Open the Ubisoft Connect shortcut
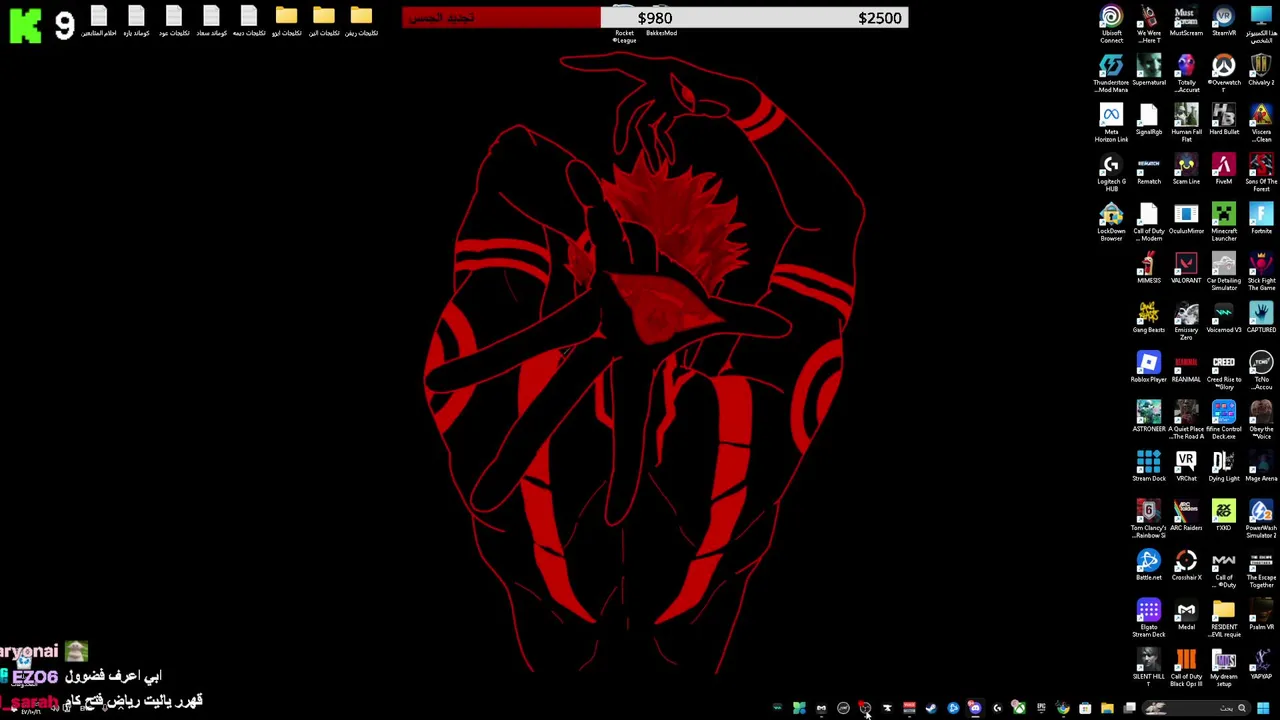This screenshot has width=1280, height=720. pyautogui.click(x=1111, y=24)
